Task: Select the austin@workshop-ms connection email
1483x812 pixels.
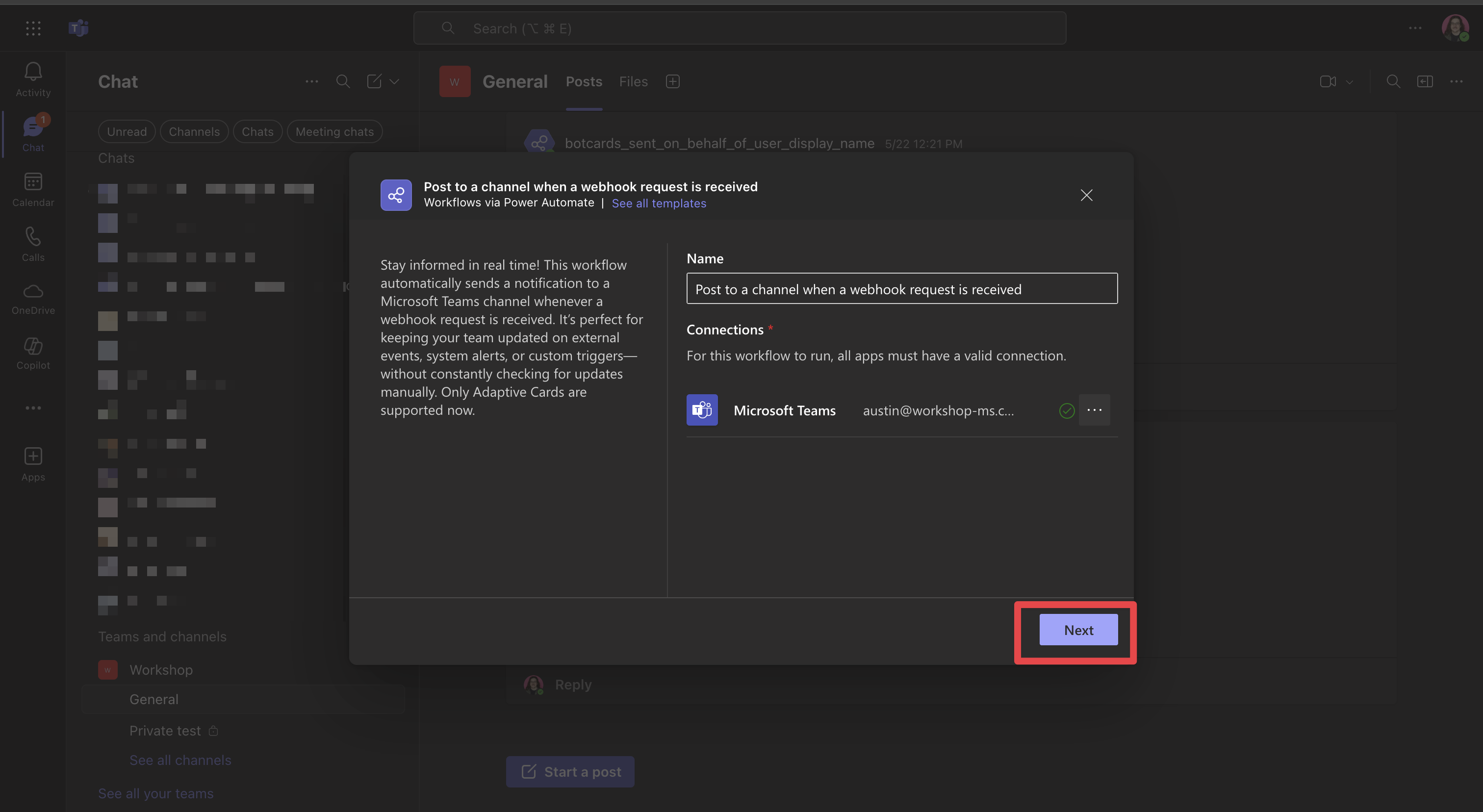Action: click(x=938, y=410)
